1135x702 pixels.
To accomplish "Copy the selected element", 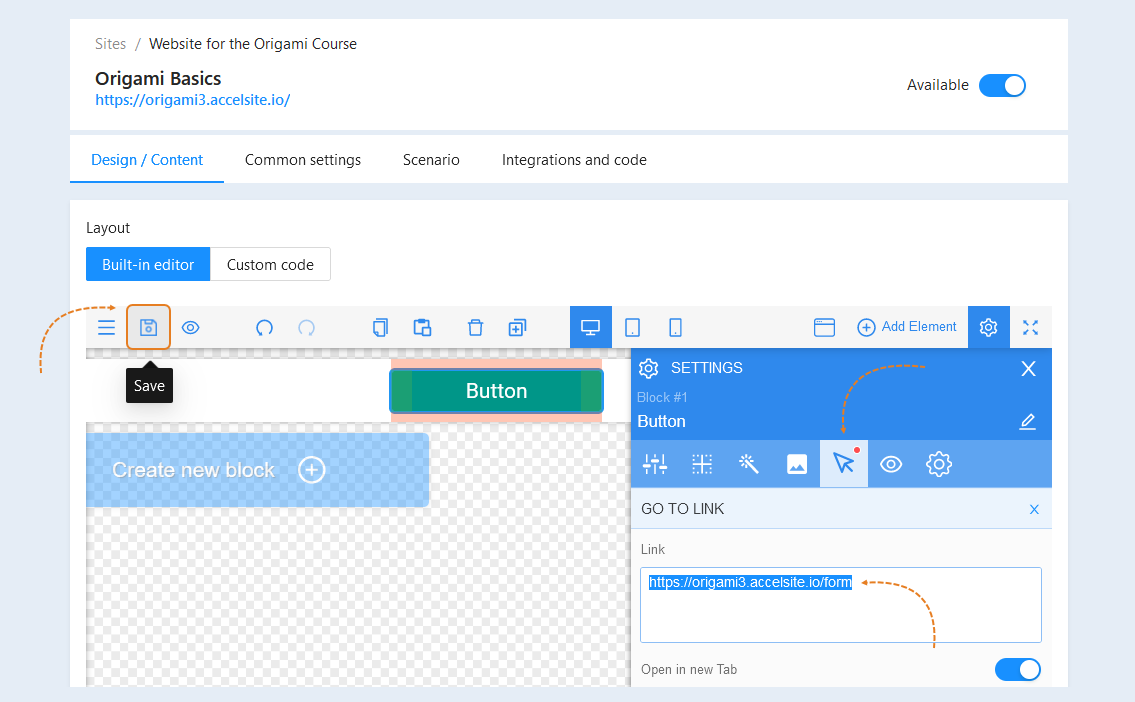I will coord(380,328).
